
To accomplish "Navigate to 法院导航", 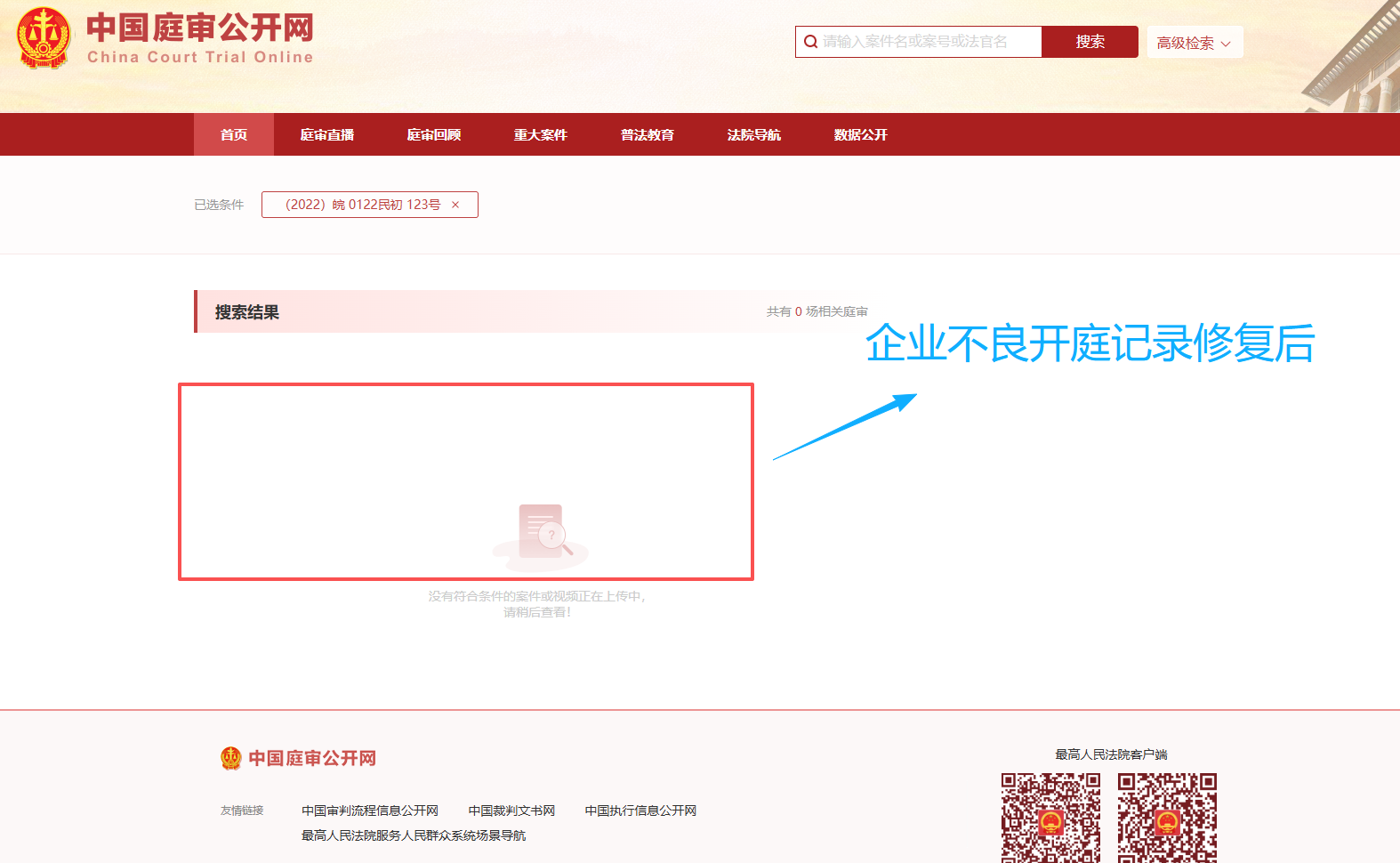I will pyautogui.click(x=754, y=135).
